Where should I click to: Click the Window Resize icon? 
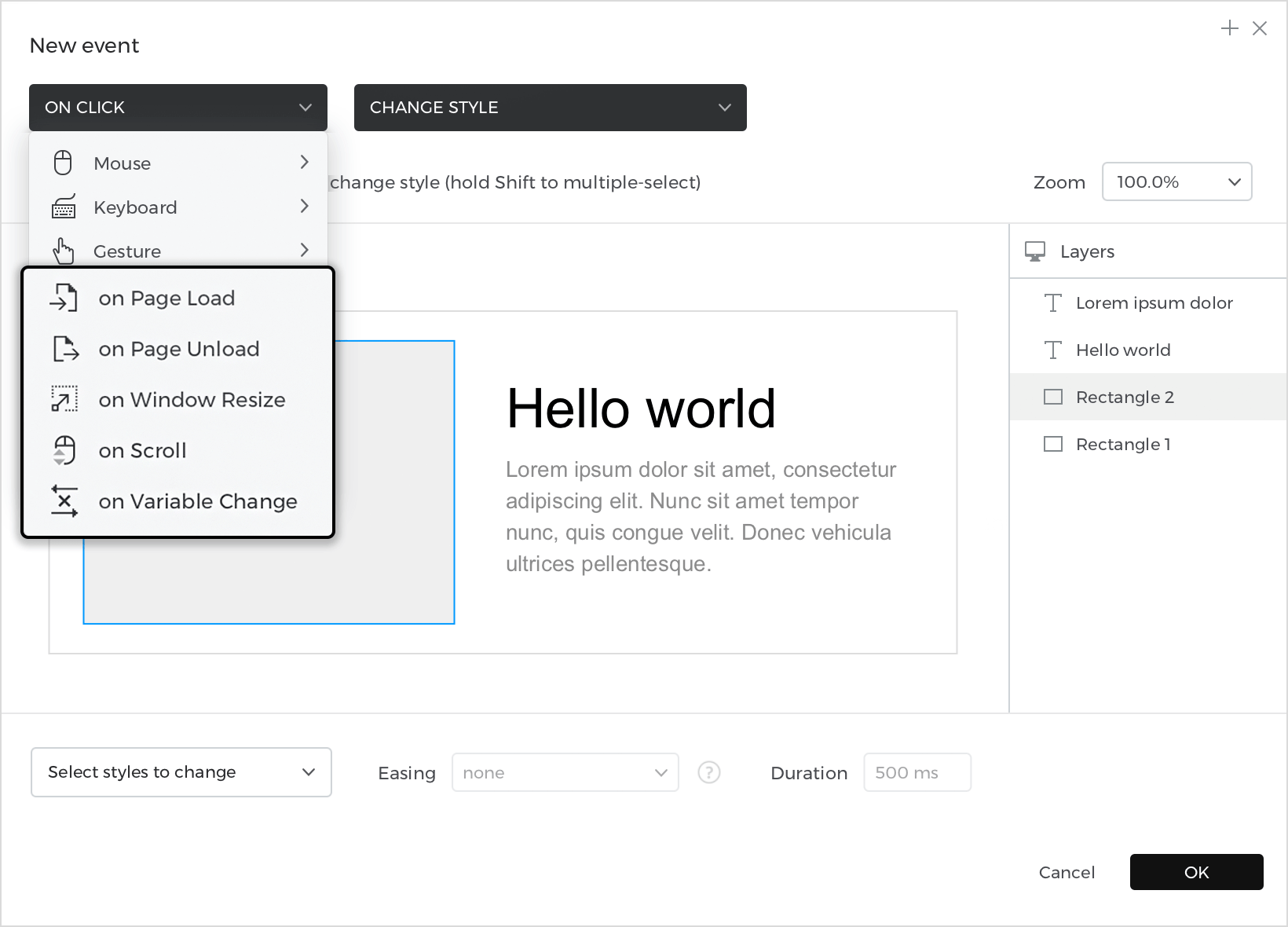(x=64, y=399)
